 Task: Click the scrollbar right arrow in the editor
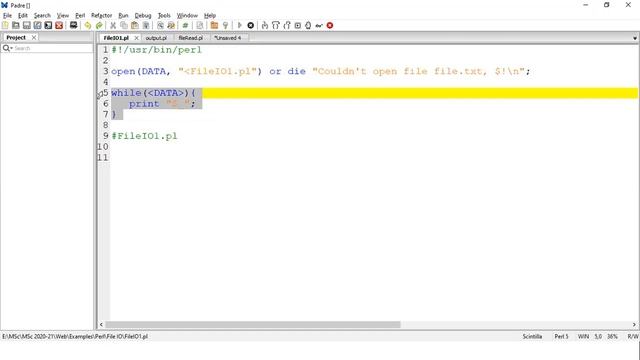click(634, 325)
